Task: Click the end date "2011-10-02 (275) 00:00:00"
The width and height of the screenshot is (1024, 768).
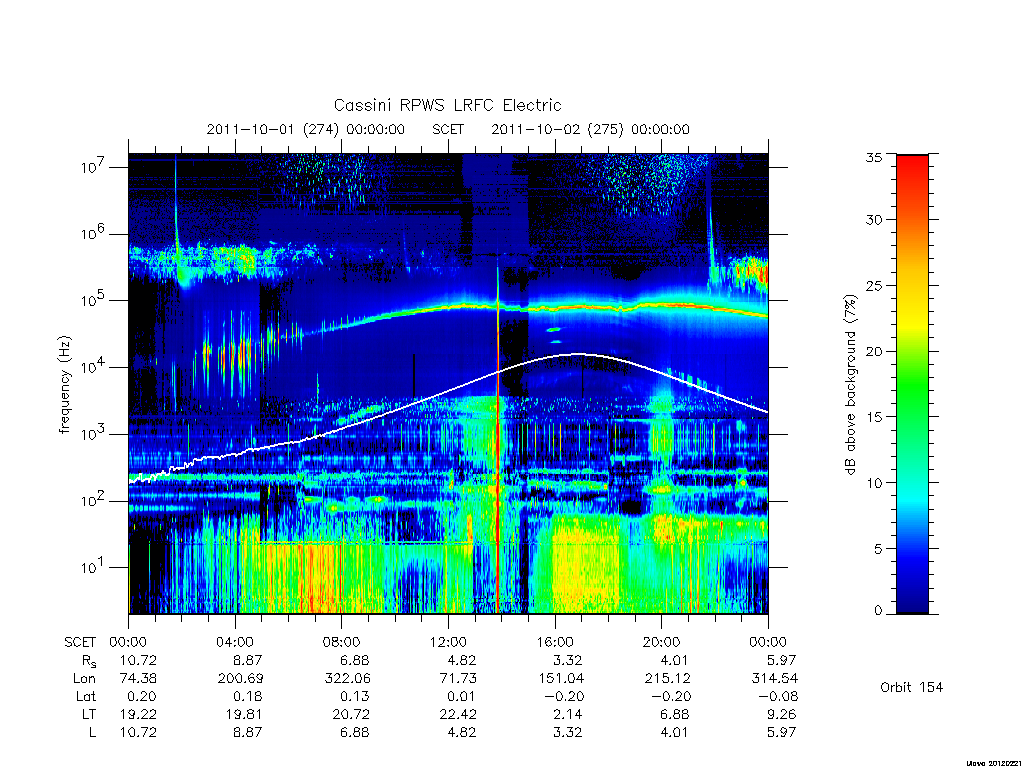Action: (x=590, y=129)
